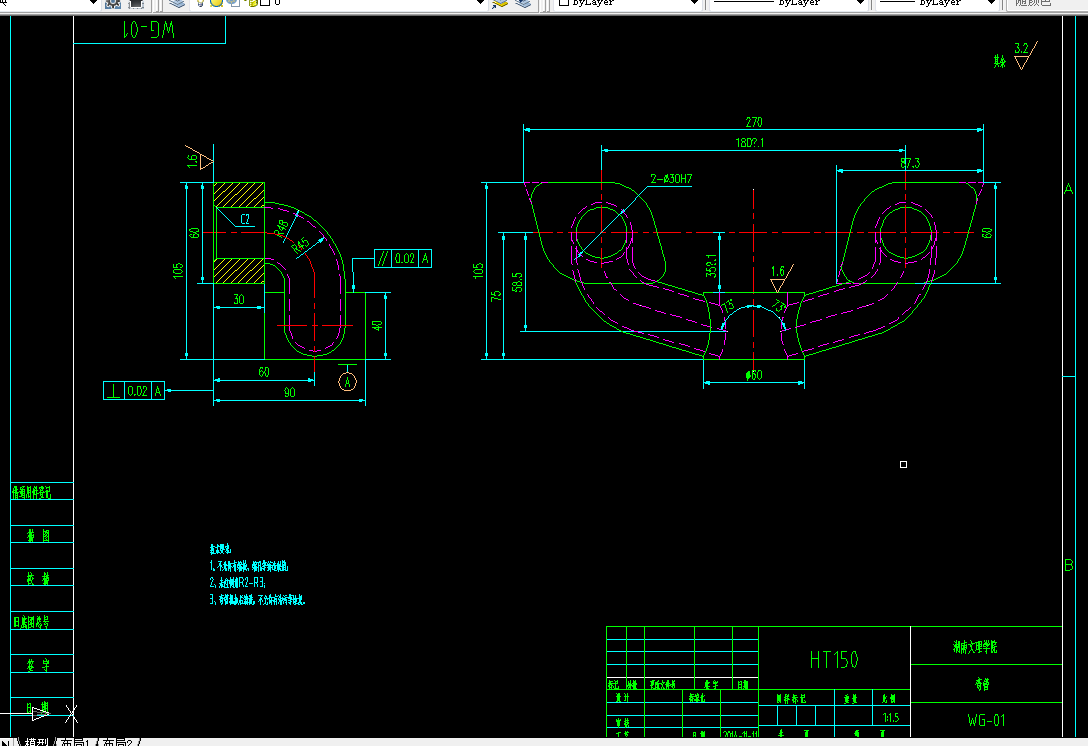Switch to the 模型 (Model) tab
Viewport: 1088px width, 746px height.
35,742
